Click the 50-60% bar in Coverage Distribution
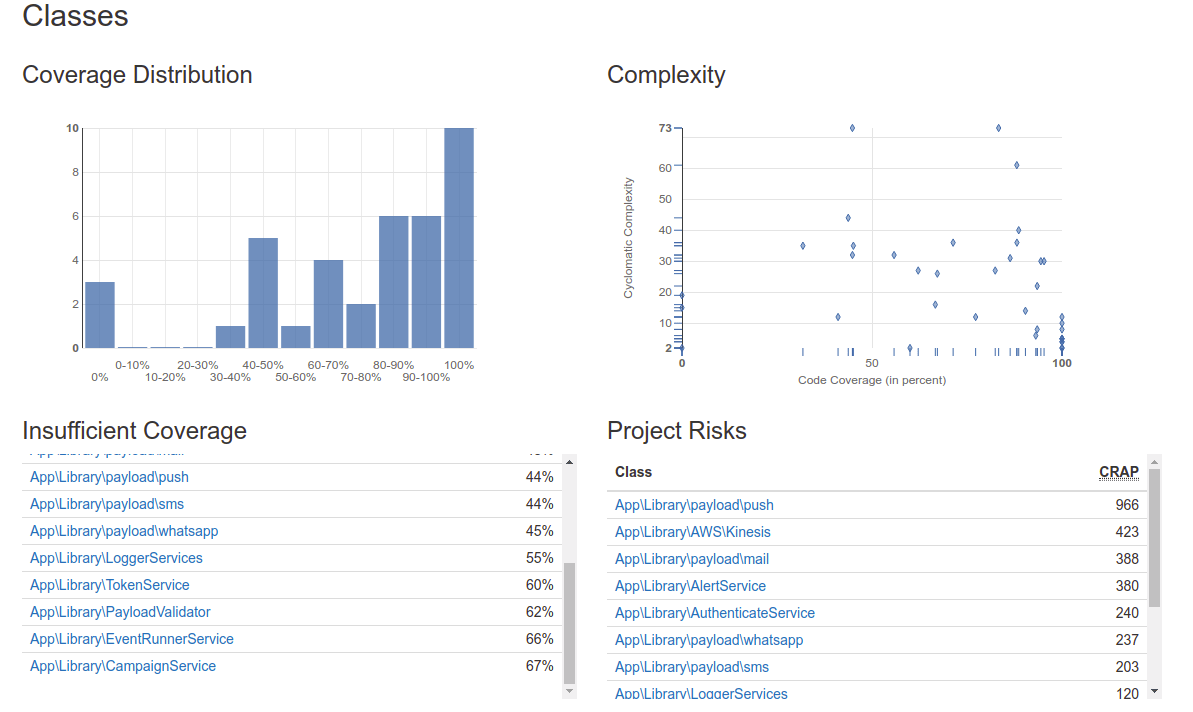1193x712 pixels. coord(296,337)
